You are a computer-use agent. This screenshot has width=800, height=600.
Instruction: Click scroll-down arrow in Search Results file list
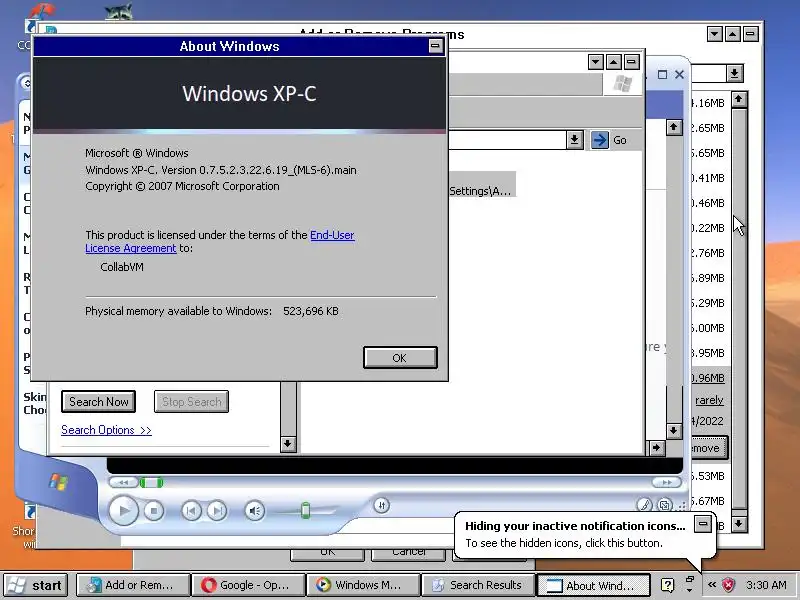coord(673,431)
